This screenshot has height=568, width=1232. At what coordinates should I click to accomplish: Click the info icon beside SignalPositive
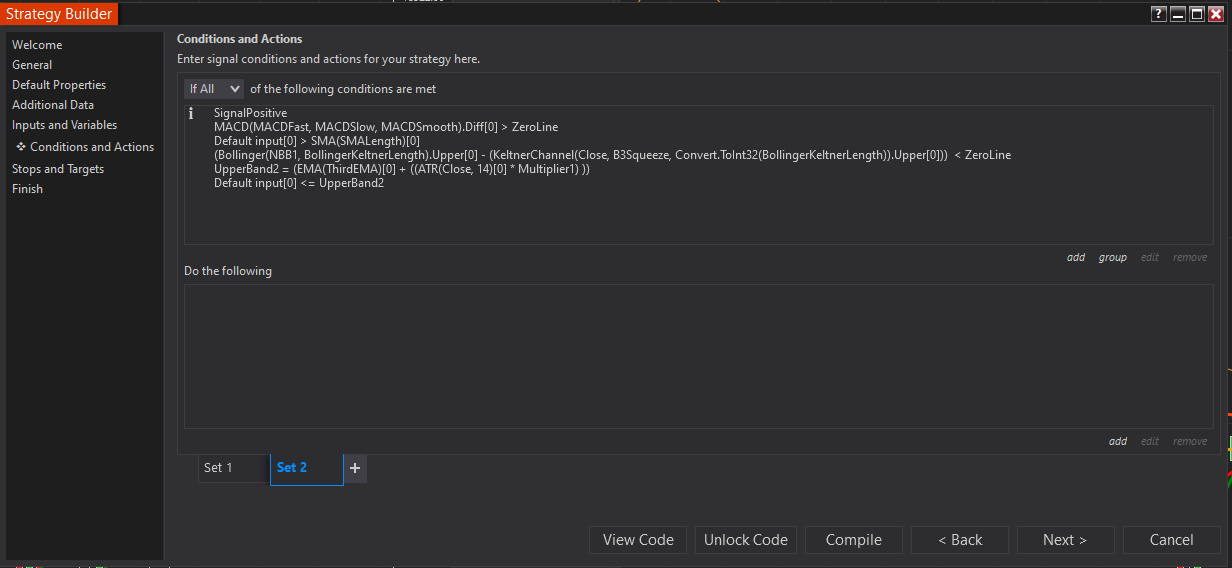tap(191, 114)
